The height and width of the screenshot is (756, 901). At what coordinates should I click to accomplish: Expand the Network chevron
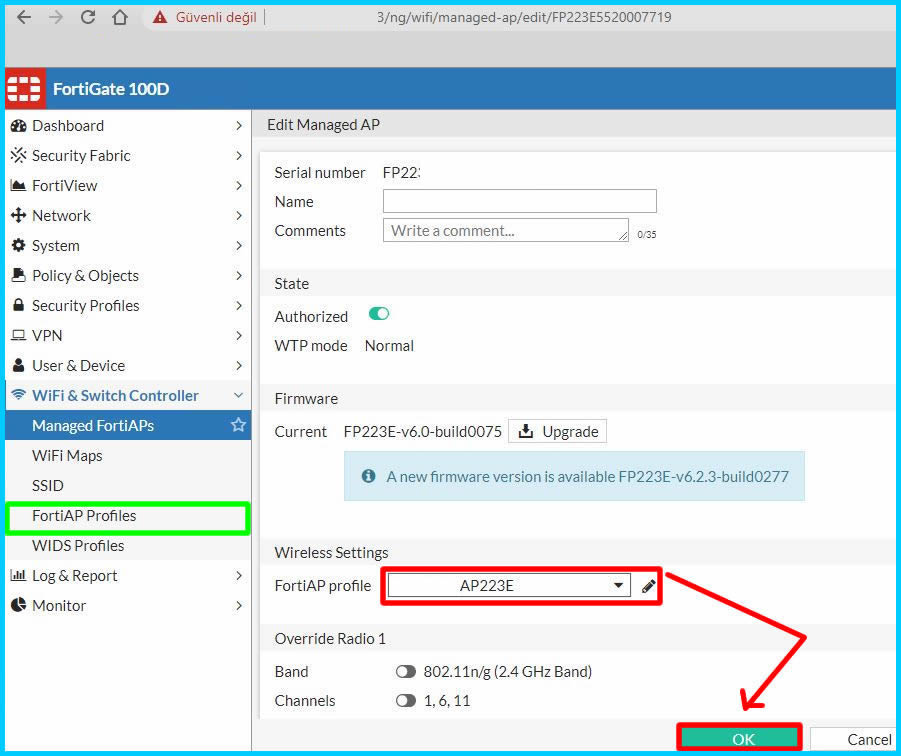[x=239, y=215]
